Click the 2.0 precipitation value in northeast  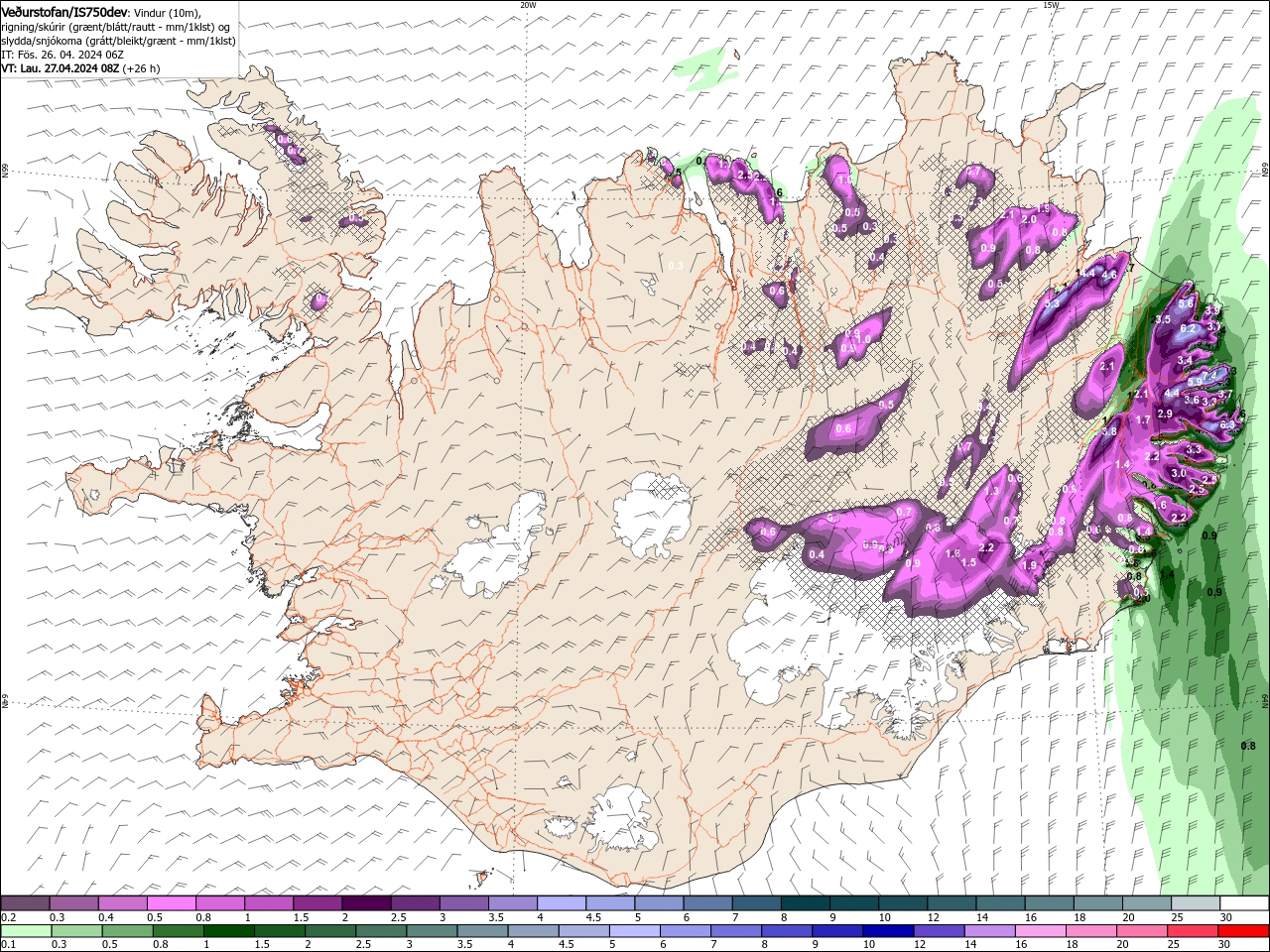click(1029, 219)
